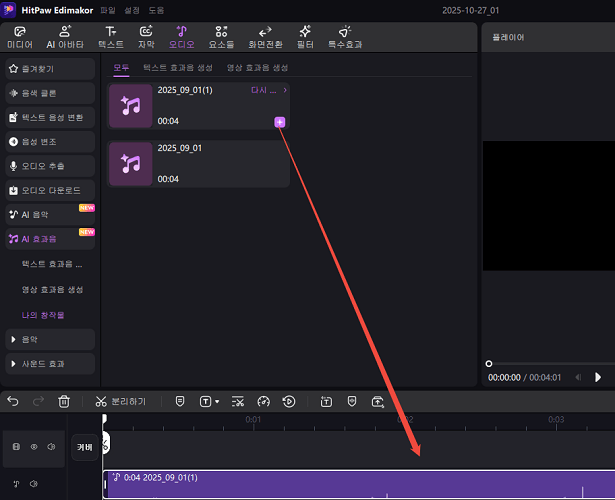Click the purple plus button on 2025_09_01(1)

(279, 122)
